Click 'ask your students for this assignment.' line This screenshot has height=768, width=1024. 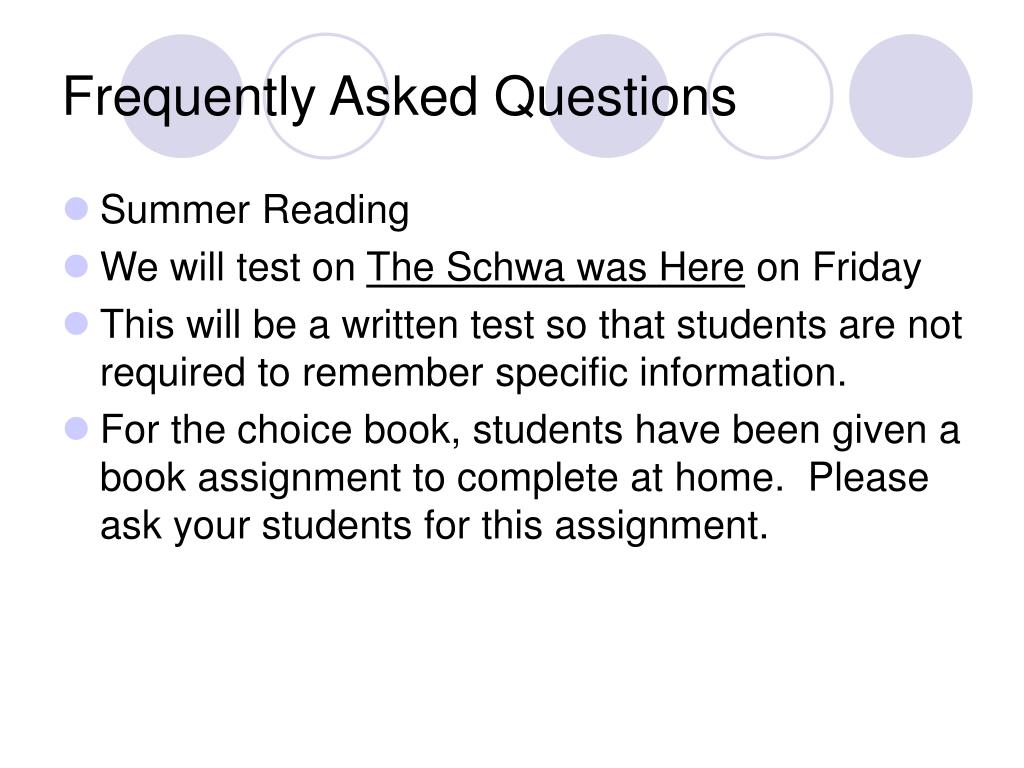434,526
